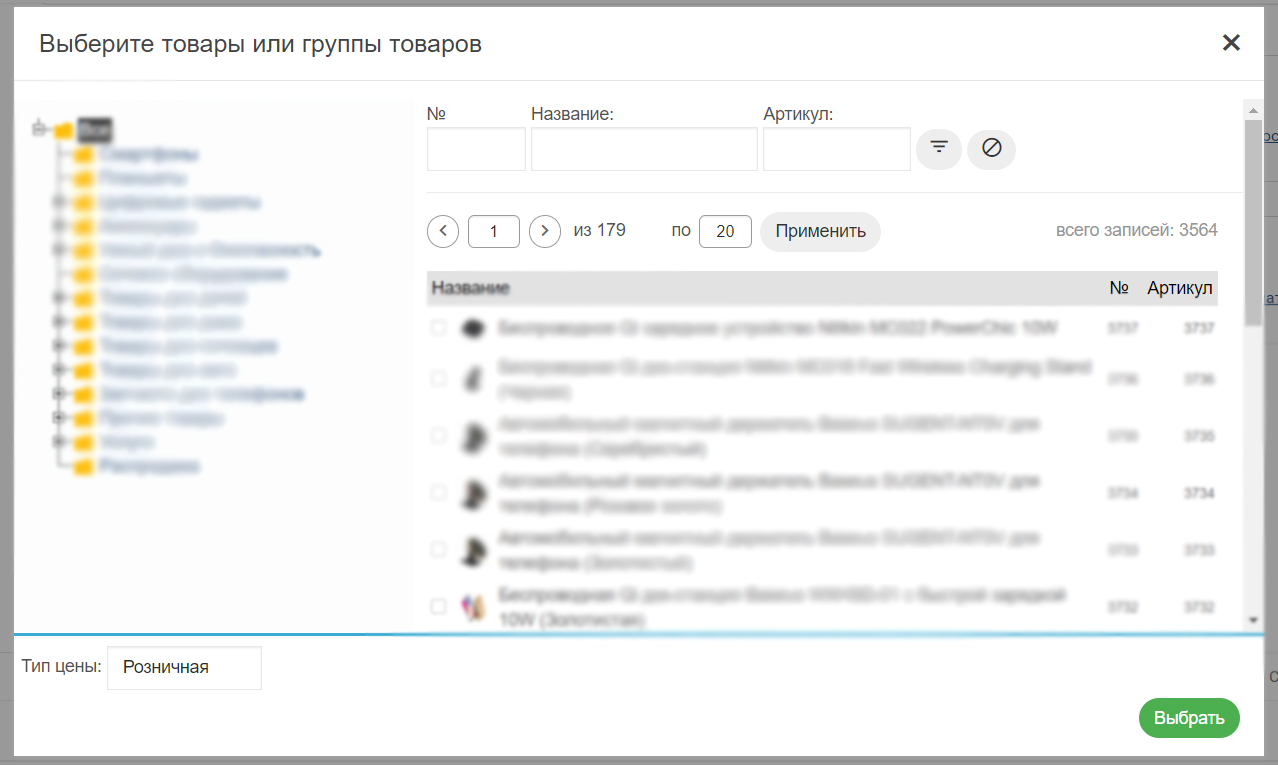The image size is (1278, 765).
Task: Click the thumbnail of product 3737
Action: 472,328
